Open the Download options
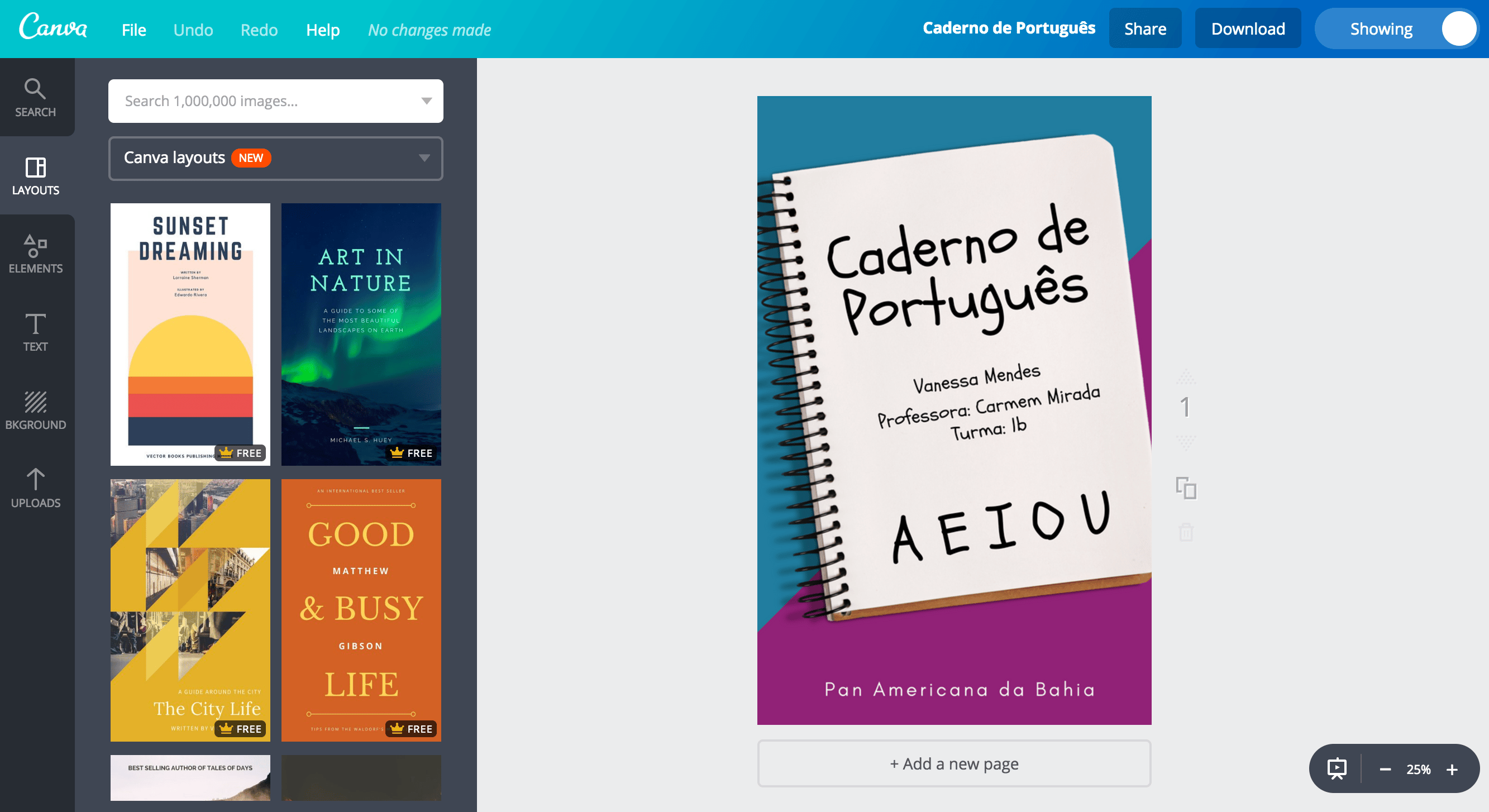 point(1248,28)
